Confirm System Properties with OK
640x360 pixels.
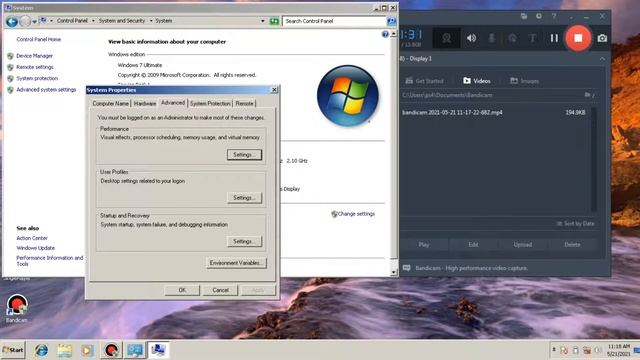tap(182, 290)
